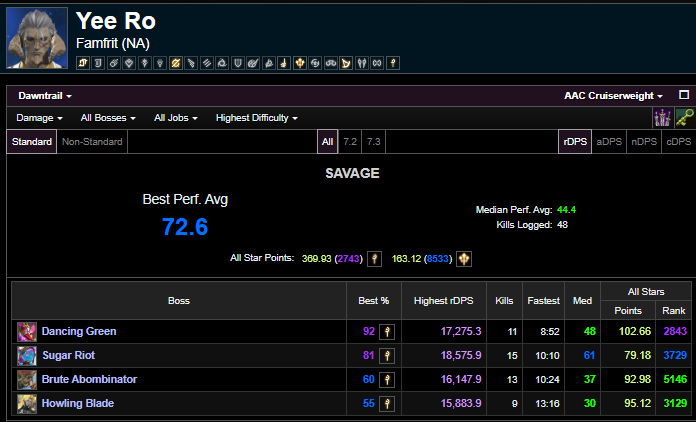Image resolution: width=696 pixels, height=422 pixels.
Task: Select the Astrologian job icon
Action: (83, 63)
